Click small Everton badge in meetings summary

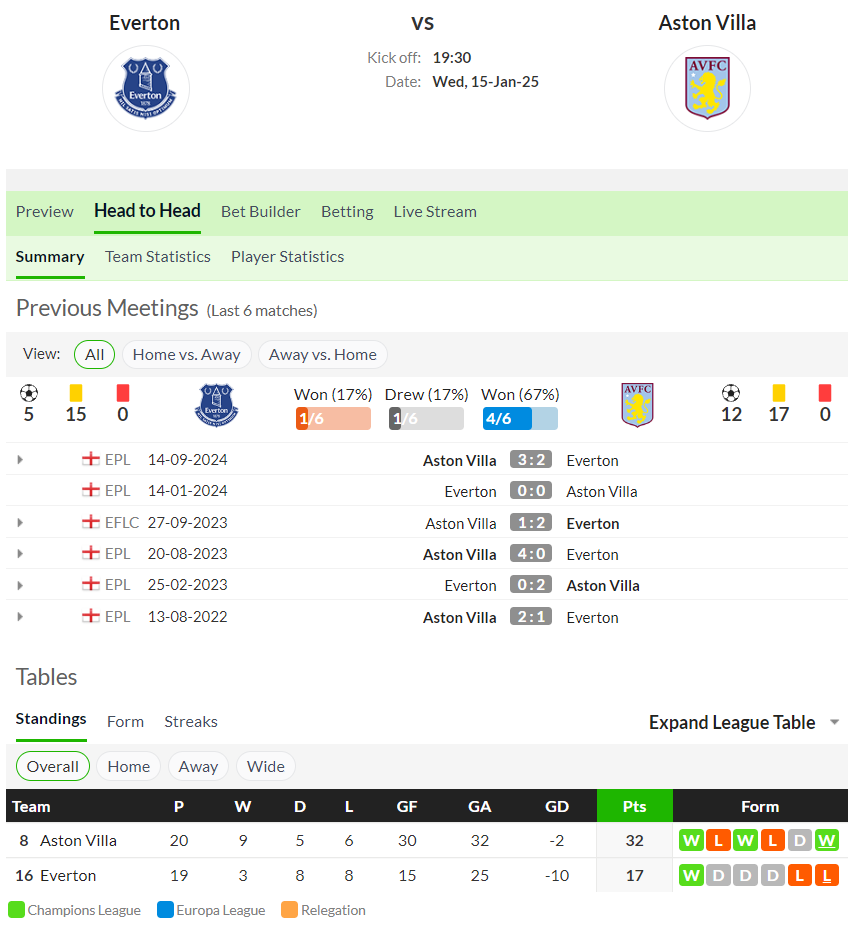(x=217, y=405)
